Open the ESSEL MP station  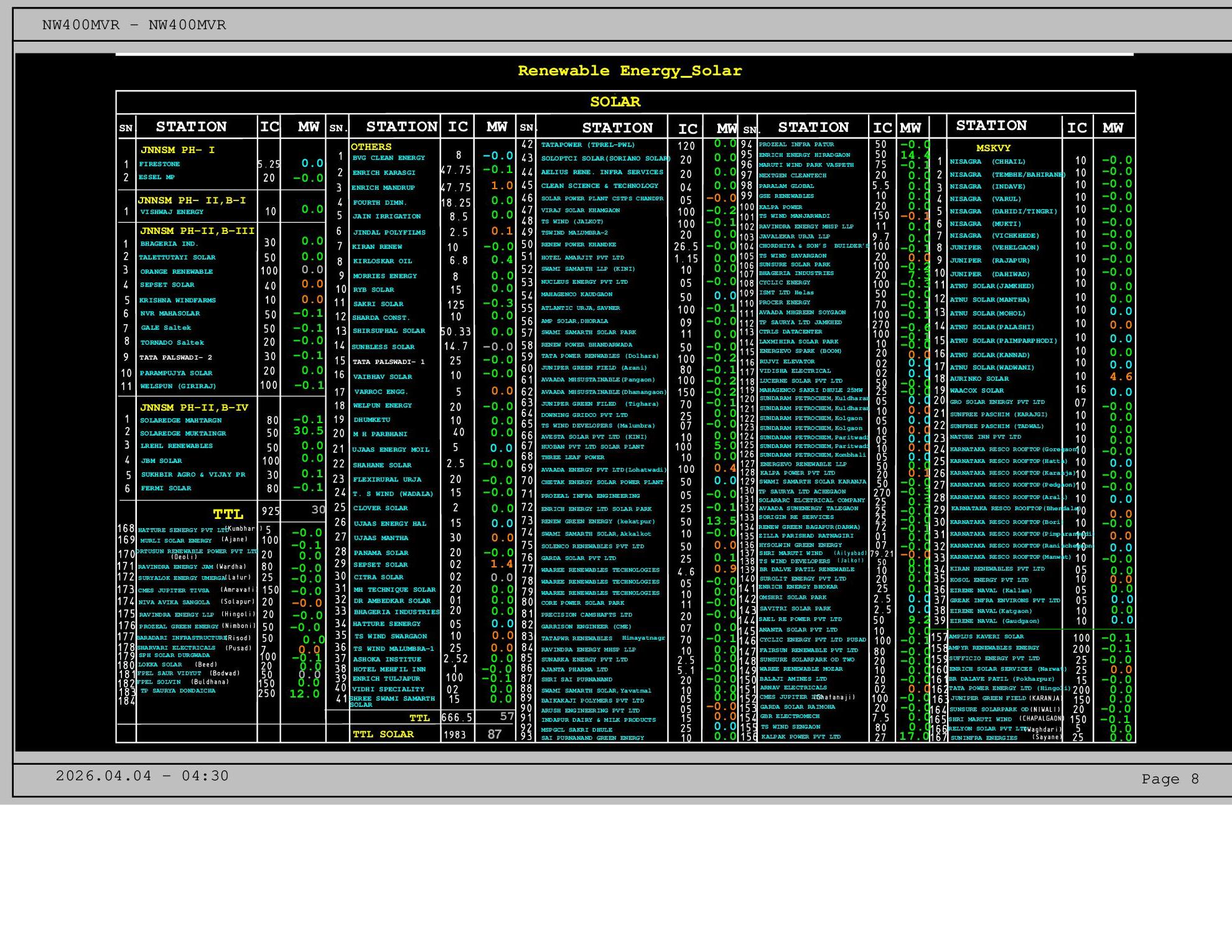156,177
